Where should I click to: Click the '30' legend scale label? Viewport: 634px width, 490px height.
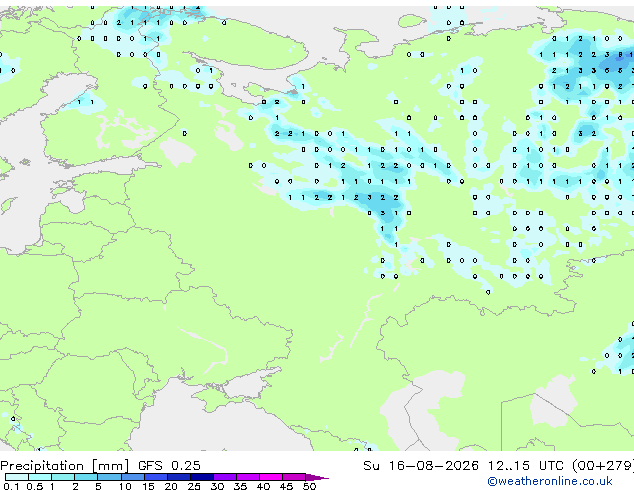[217, 486]
